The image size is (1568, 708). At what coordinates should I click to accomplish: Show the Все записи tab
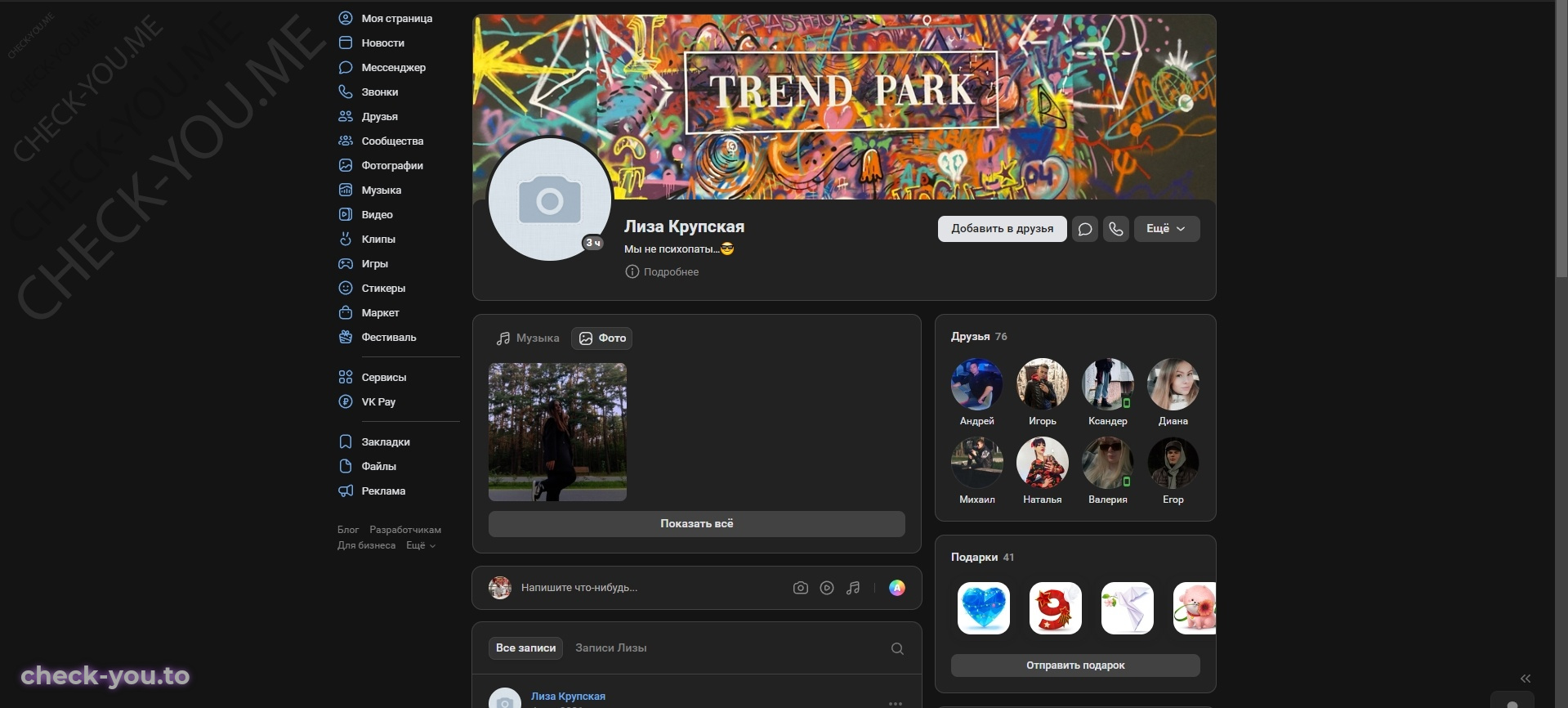(x=525, y=648)
